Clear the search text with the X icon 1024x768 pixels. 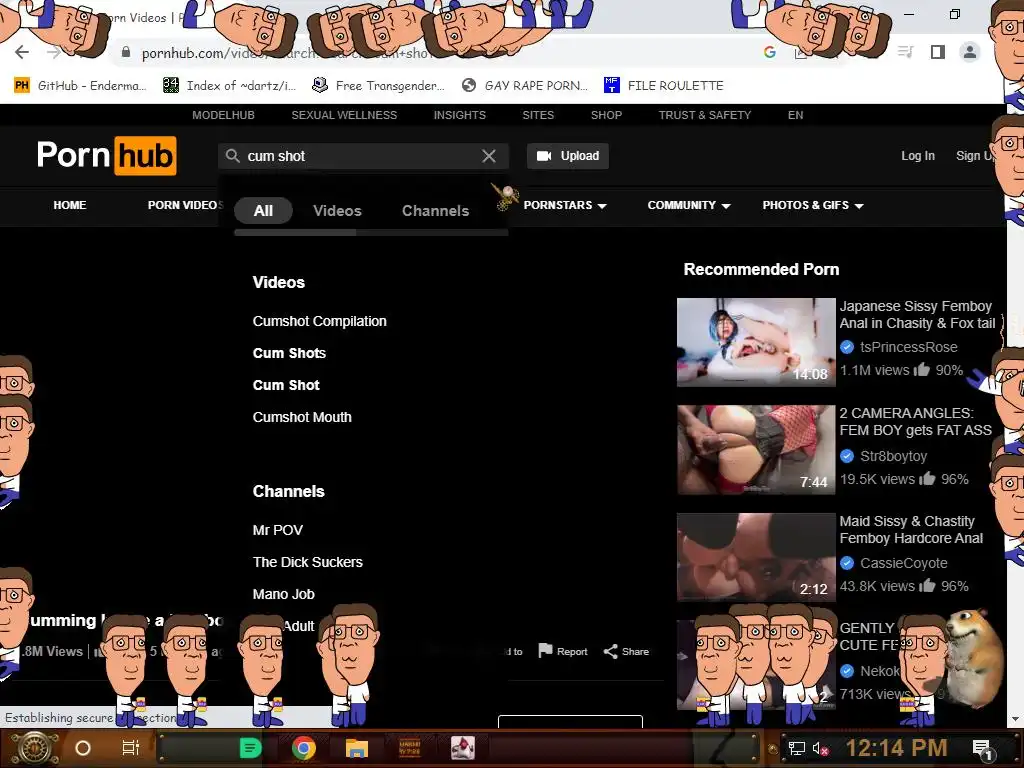pos(488,156)
